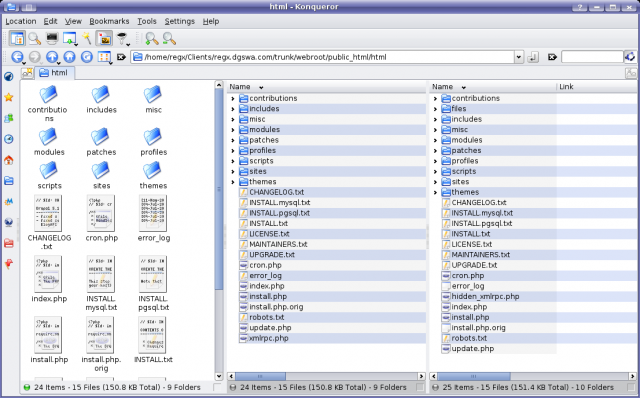Viewport: 640px width, 398px height.
Task: Click the zoom out magnifier icon
Action: coord(169,39)
